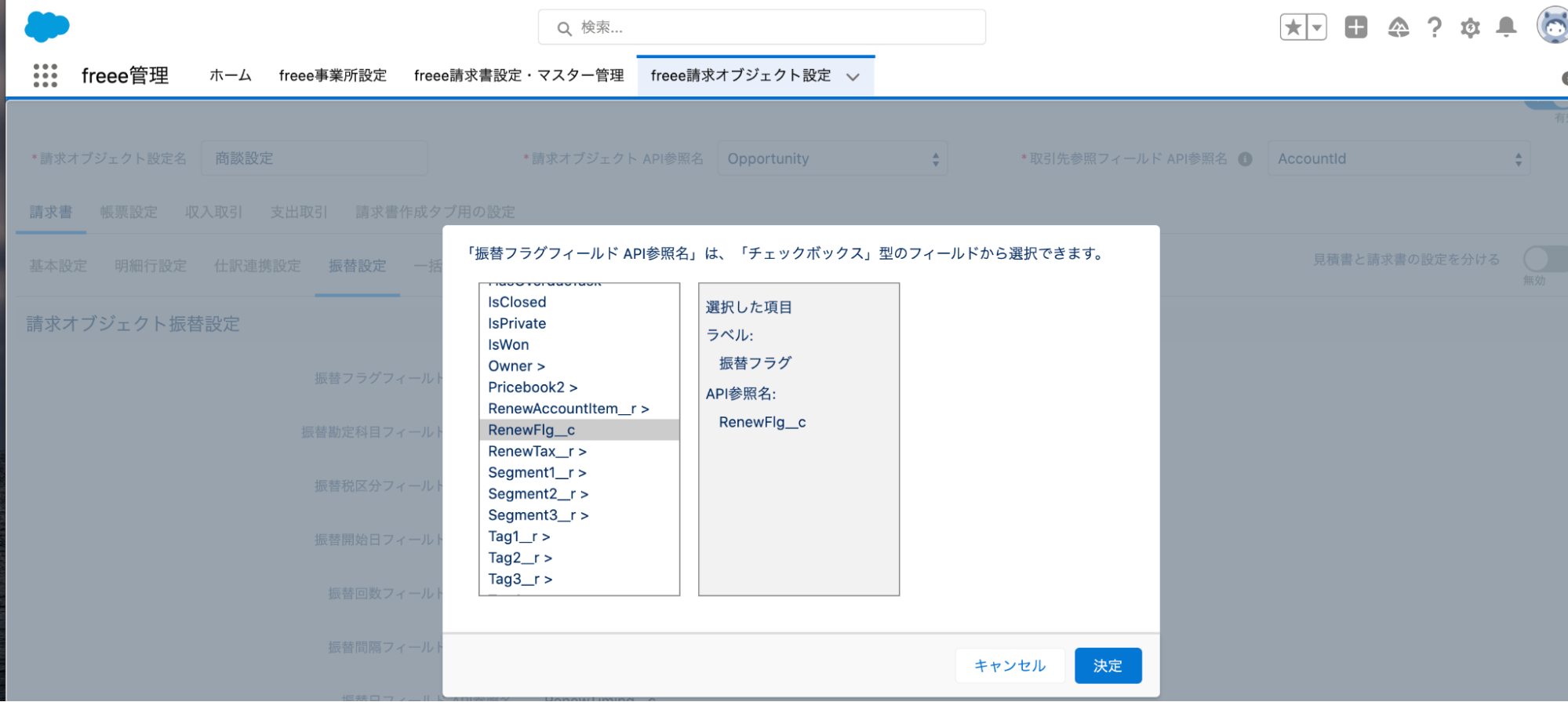Expand the Segment3__r > relationship

579,515
